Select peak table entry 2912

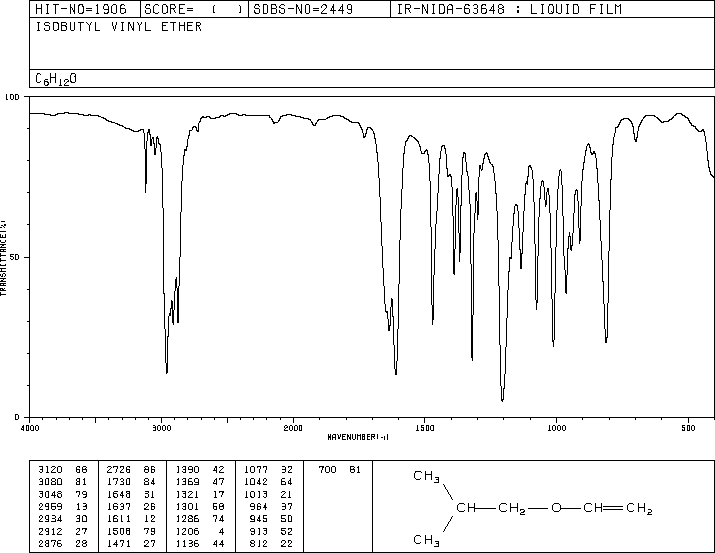50,532
